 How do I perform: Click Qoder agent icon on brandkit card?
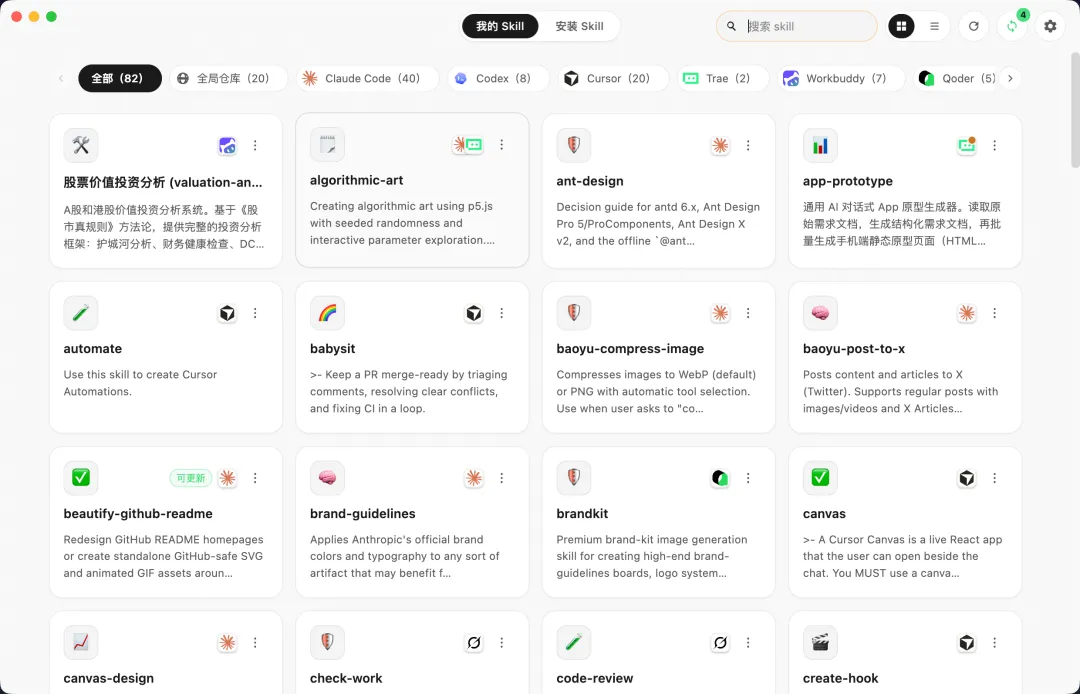[720, 478]
